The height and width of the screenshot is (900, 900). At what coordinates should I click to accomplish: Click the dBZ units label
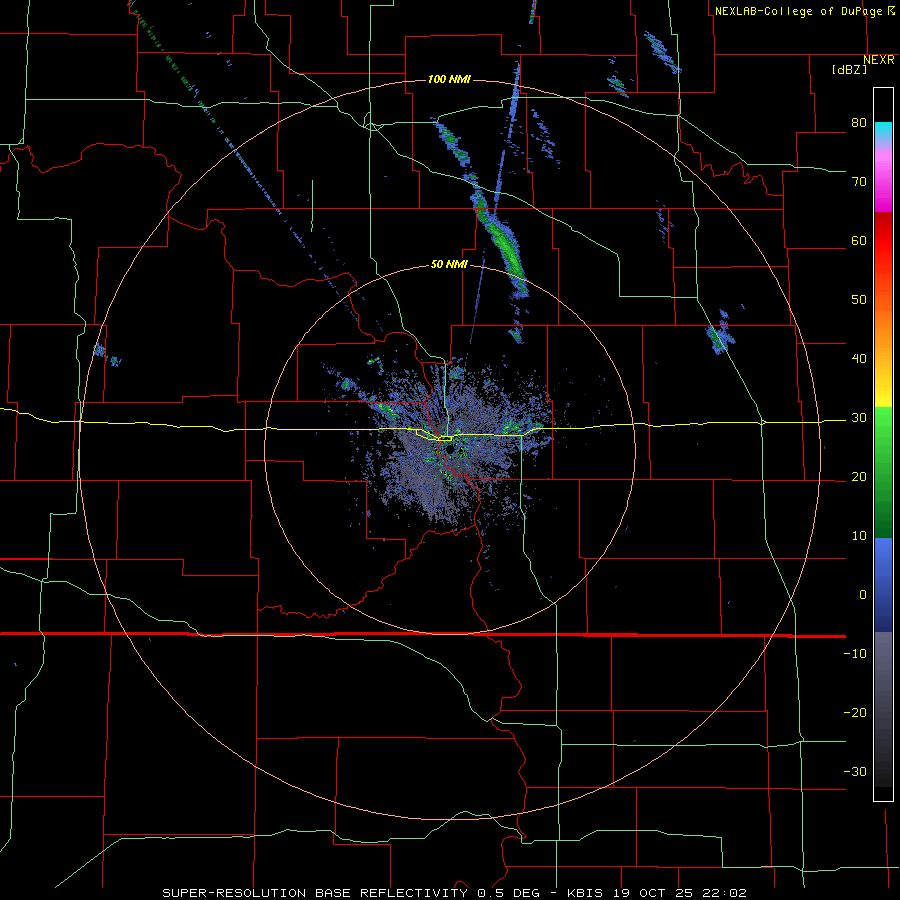849,69
